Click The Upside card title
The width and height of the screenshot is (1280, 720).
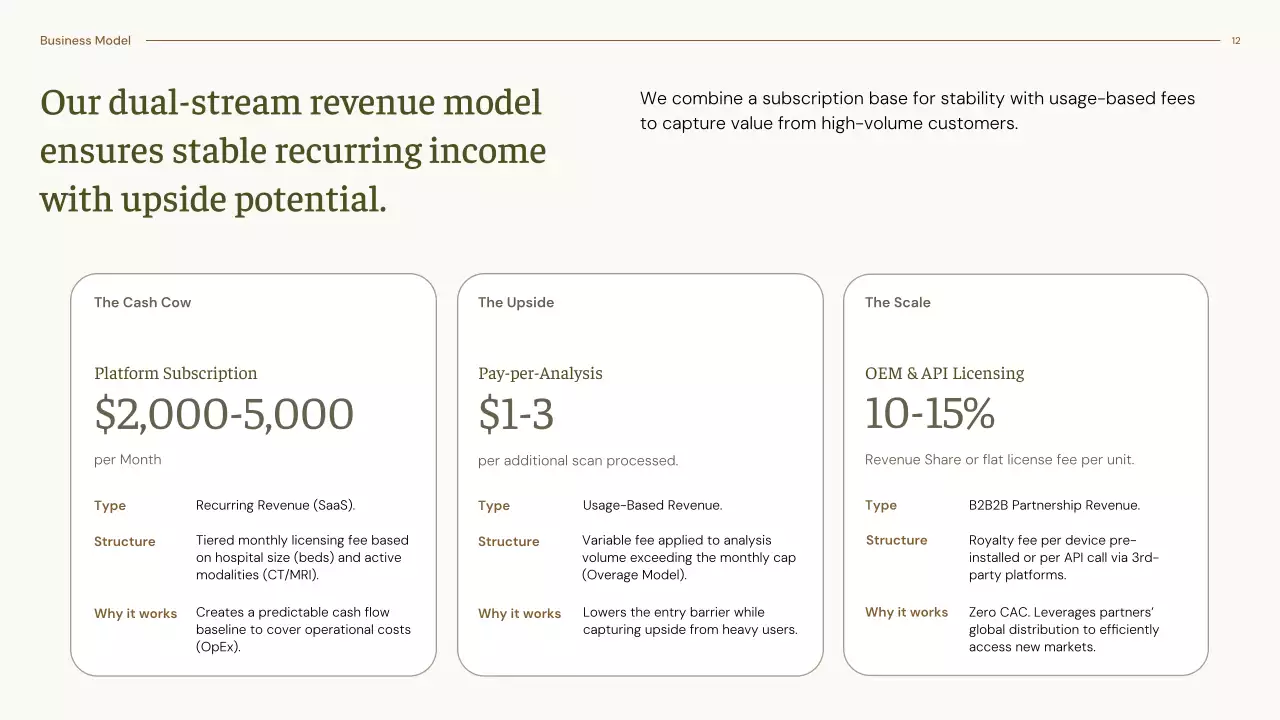515,303
